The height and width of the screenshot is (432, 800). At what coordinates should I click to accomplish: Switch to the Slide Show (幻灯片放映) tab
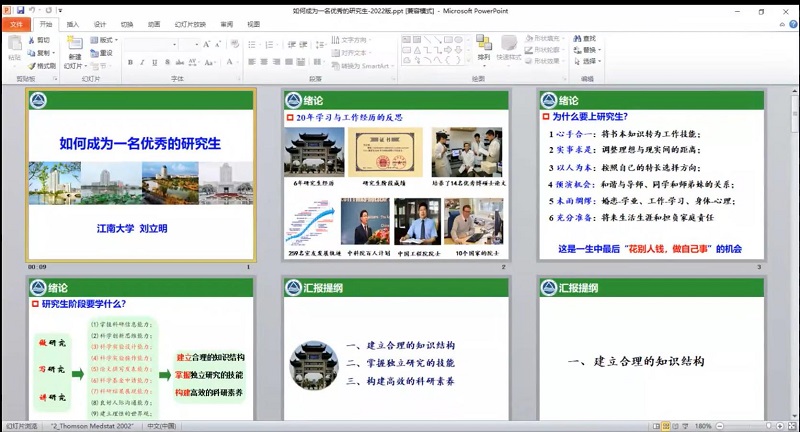(x=192, y=23)
